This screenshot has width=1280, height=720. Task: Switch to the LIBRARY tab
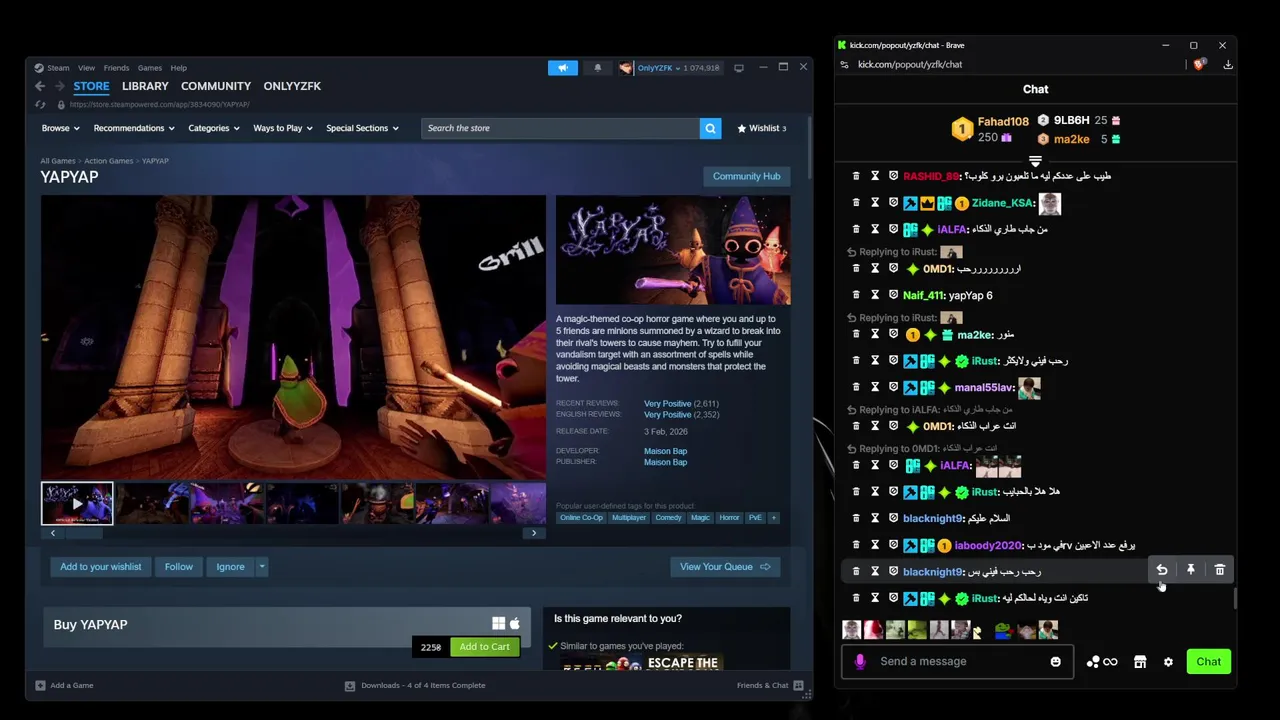point(145,86)
